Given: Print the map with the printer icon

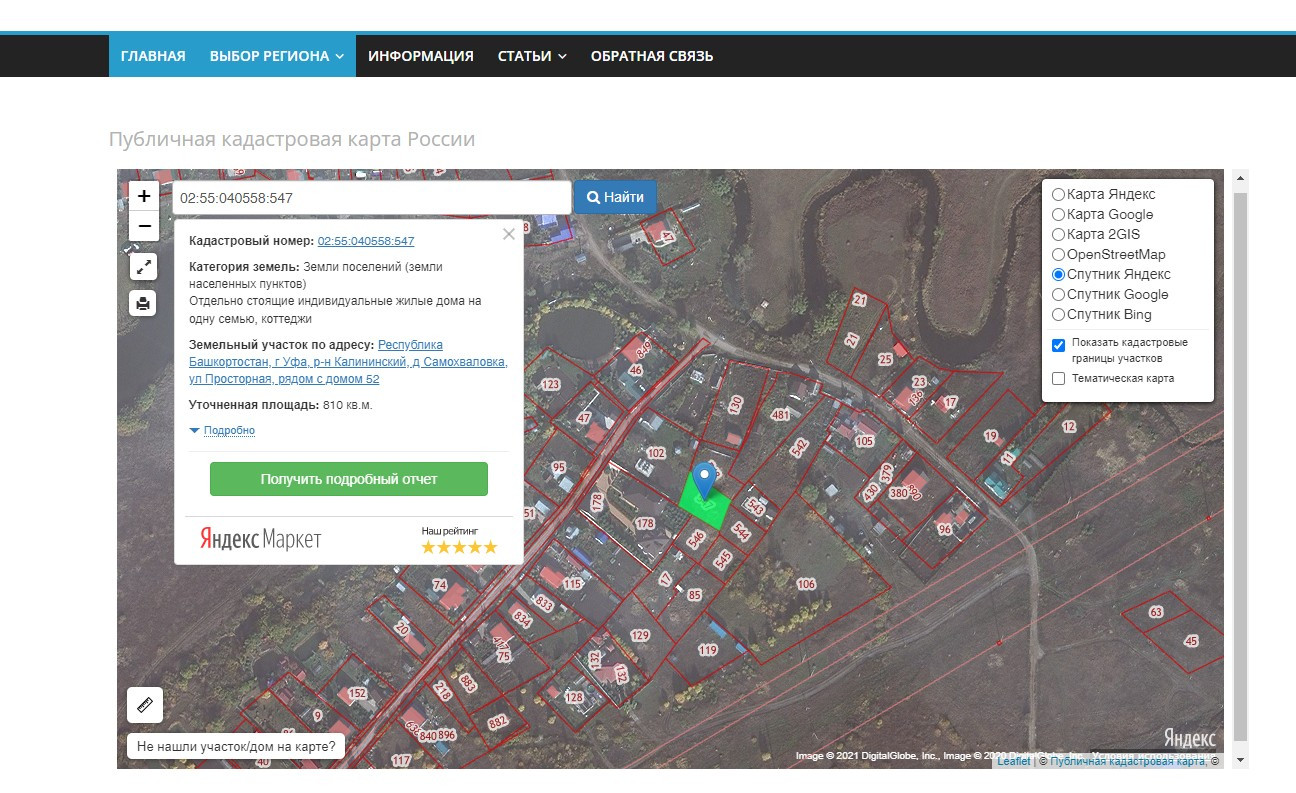Looking at the screenshot, I should pyautogui.click(x=144, y=303).
